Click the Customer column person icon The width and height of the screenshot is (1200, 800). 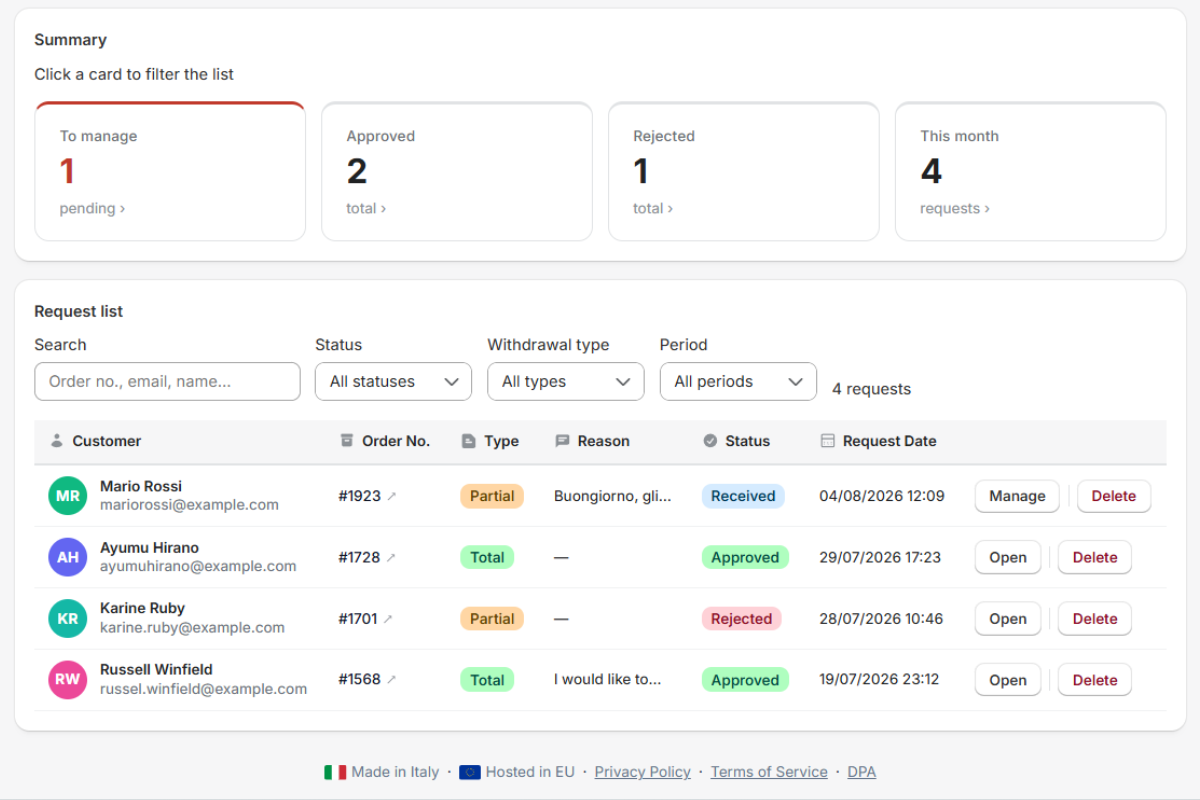(x=57, y=441)
